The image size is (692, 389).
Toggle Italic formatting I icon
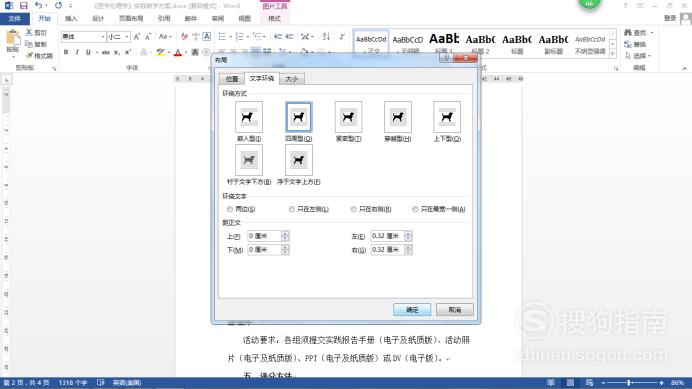pos(77,52)
